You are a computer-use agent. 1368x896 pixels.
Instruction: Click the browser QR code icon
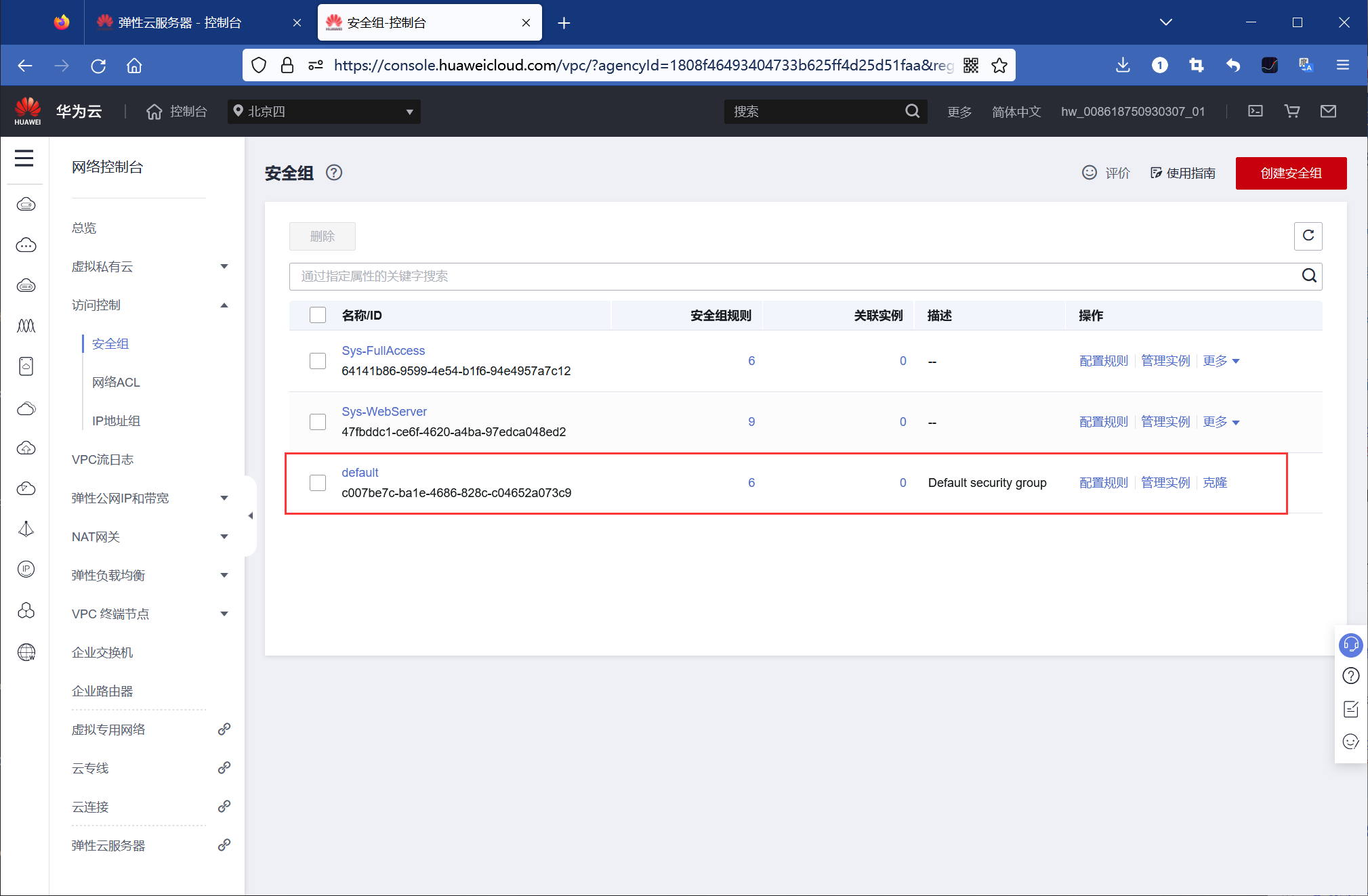(x=971, y=65)
